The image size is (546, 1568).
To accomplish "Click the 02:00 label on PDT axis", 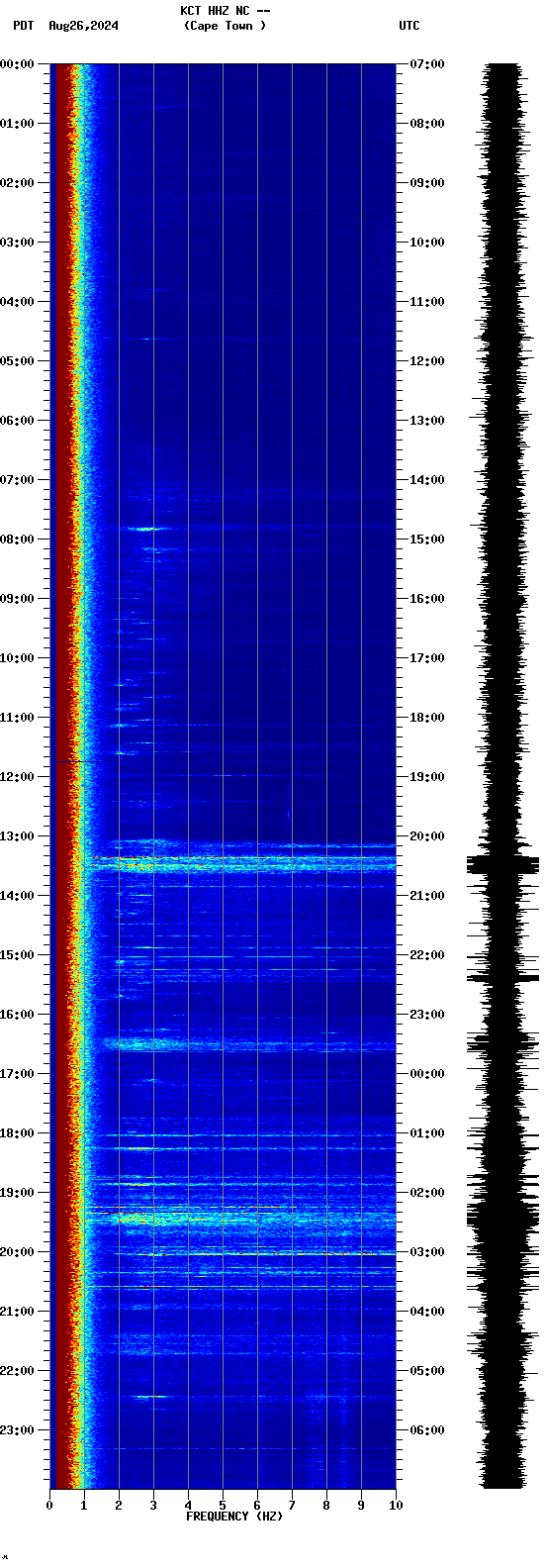I will point(17,183).
